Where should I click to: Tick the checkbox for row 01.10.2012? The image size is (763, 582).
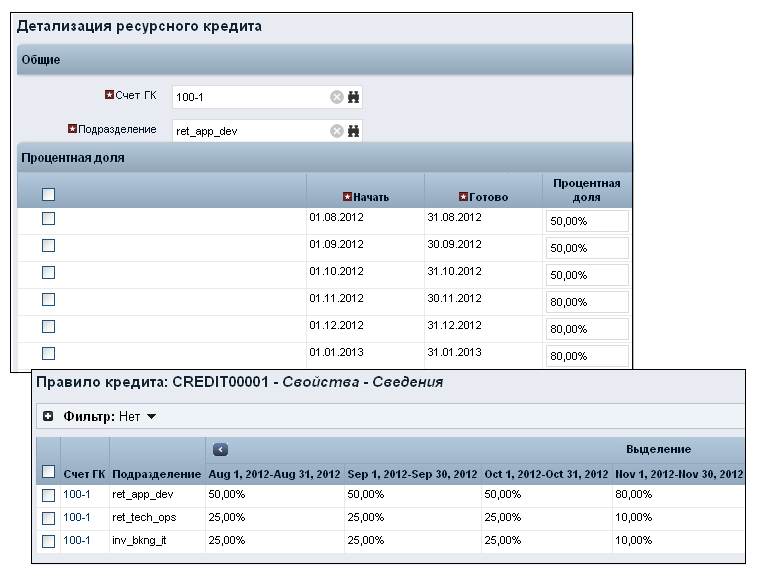pyautogui.click(x=48, y=273)
